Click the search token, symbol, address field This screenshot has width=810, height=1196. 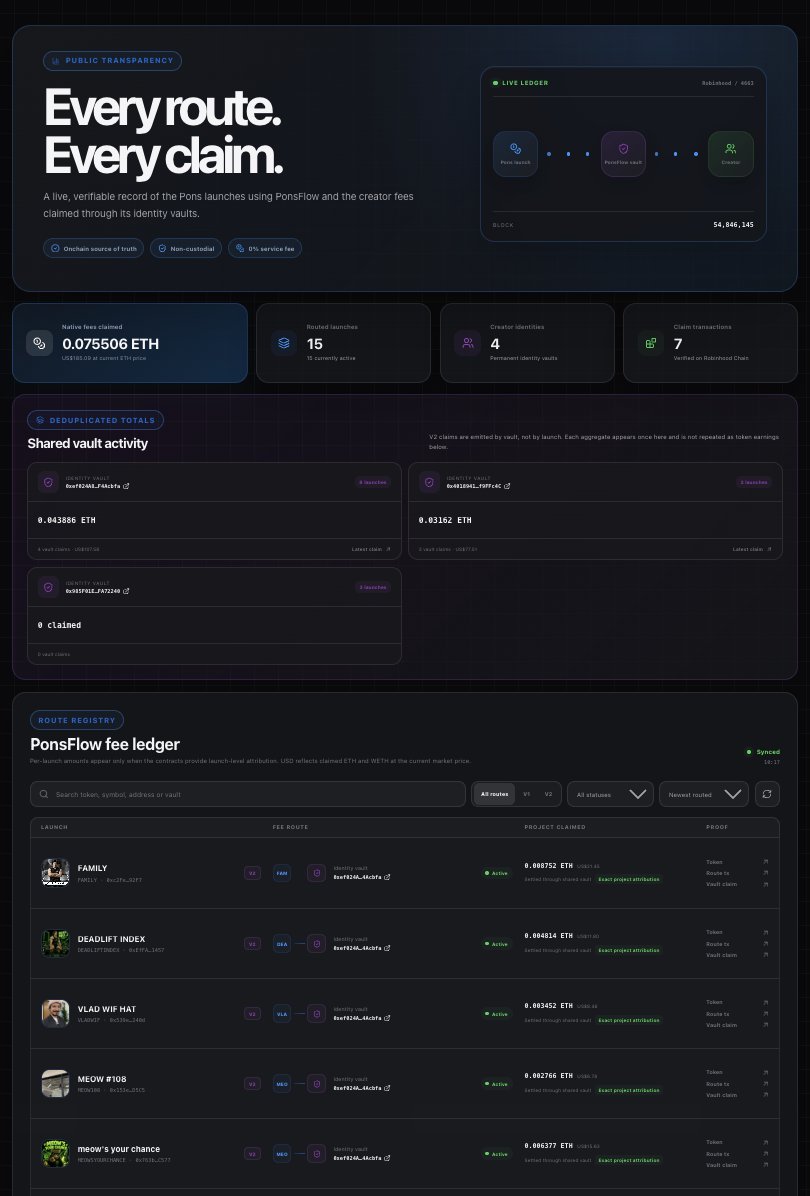click(x=248, y=794)
